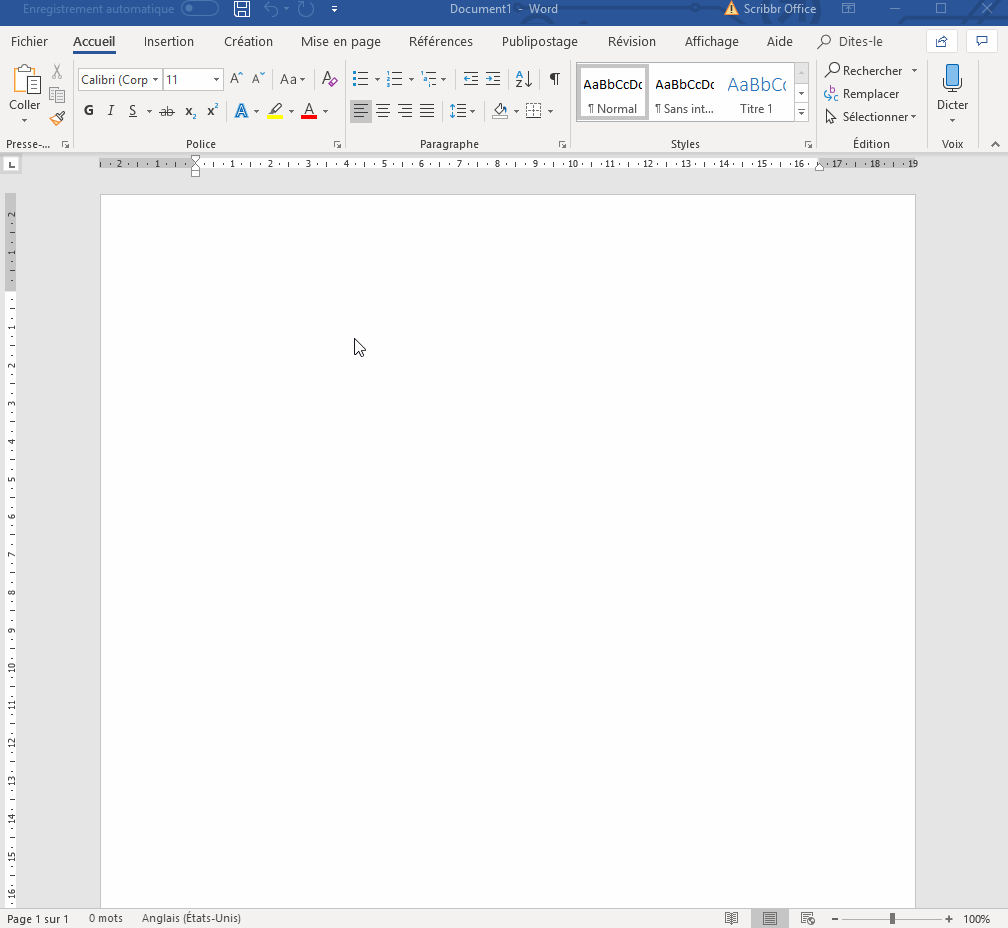Increase font size with the A-up icon
The height and width of the screenshot is (928, 1008).
(x=237, y=79)
